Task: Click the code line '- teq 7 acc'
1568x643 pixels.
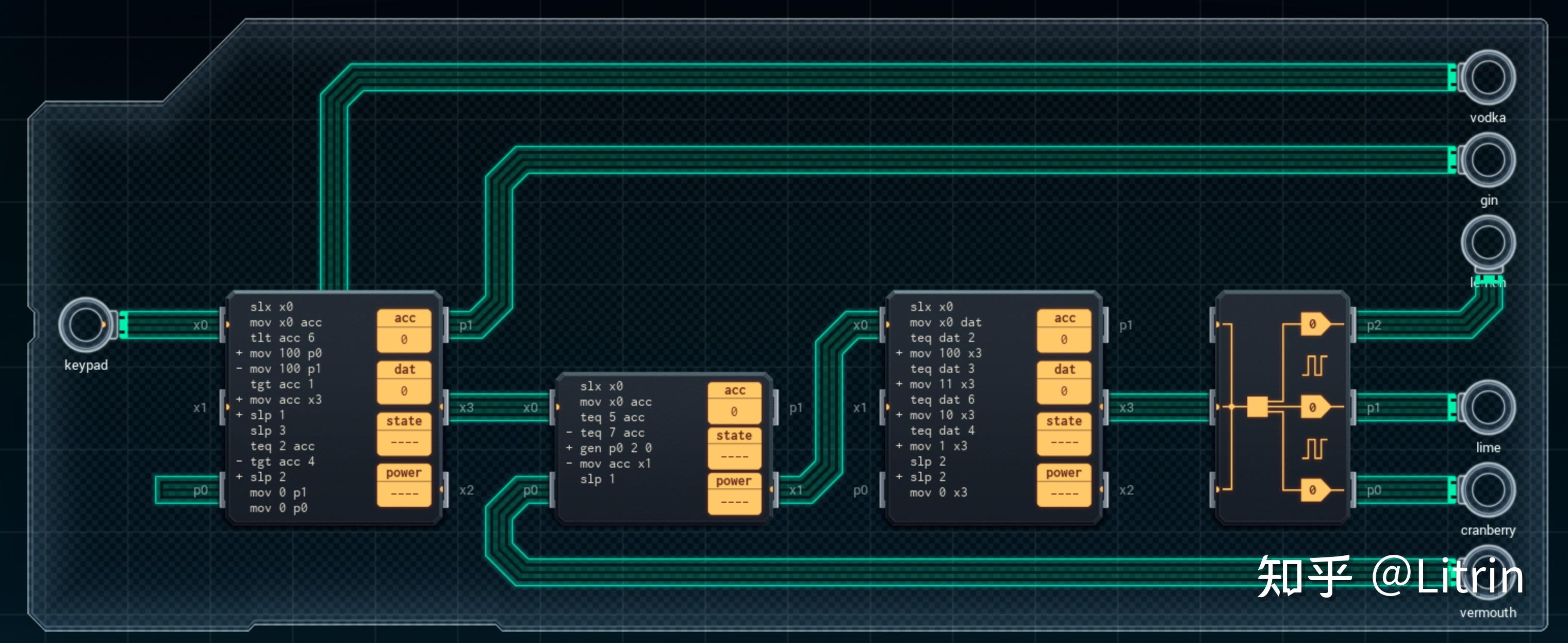Action: point(605,433)
